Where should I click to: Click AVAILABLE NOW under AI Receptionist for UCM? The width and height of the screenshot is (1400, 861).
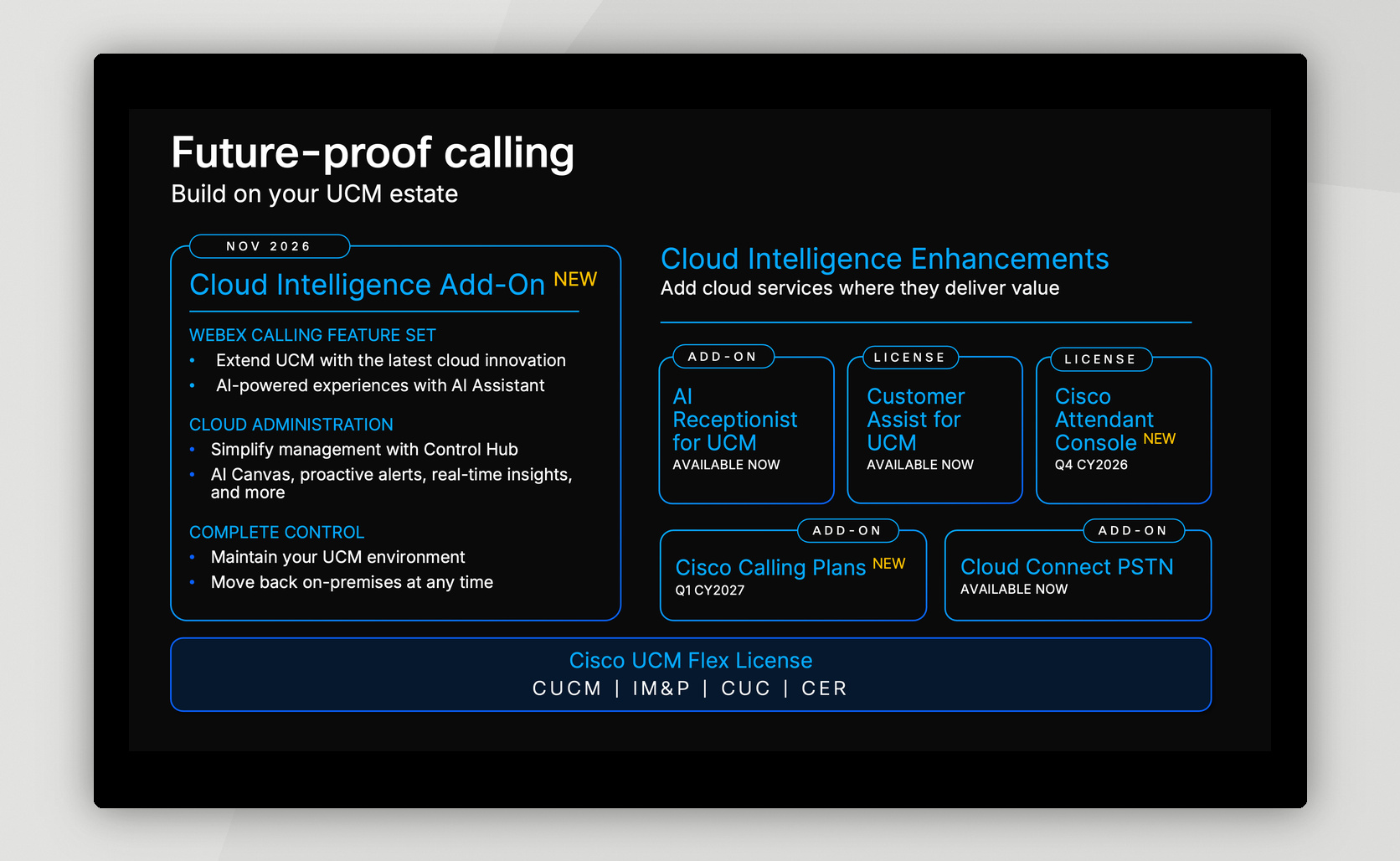click(x=726, y=465)
